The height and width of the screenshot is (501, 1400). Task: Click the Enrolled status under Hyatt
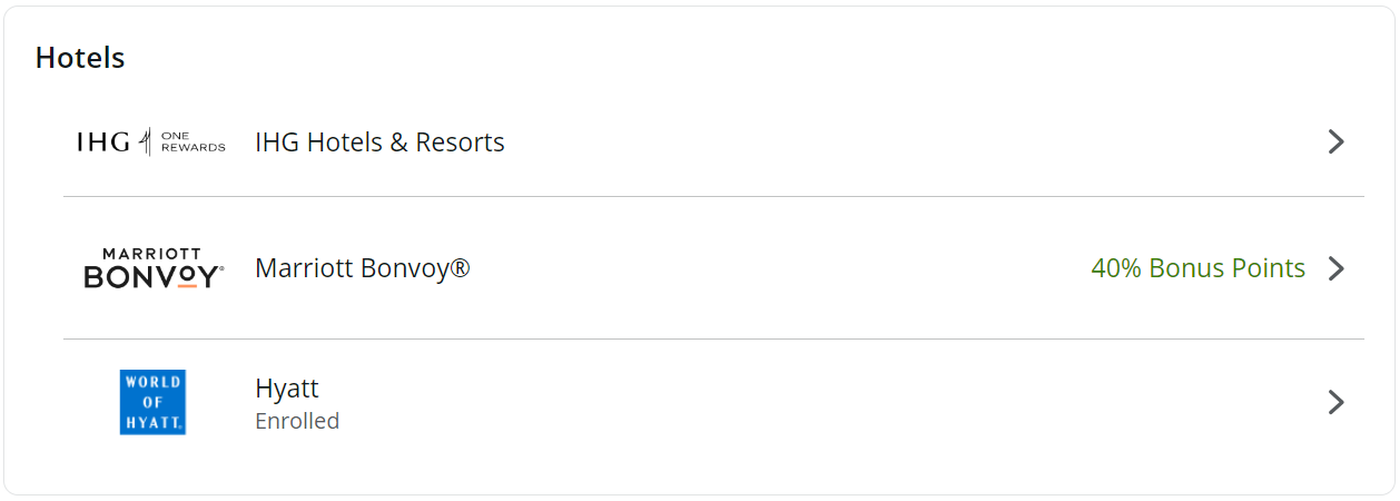pyautogui.click(x=297, y=421)
